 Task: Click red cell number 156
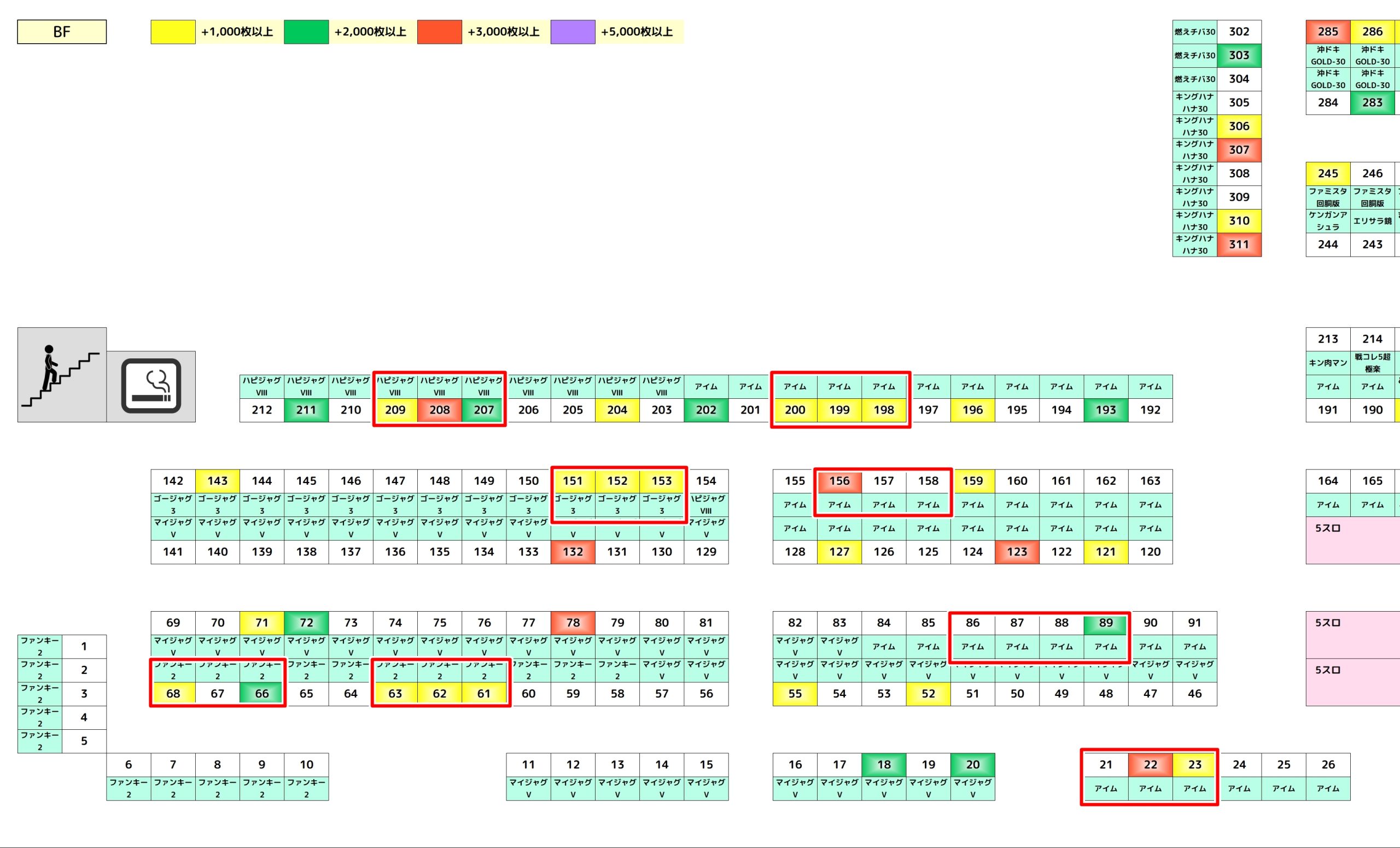click(x=839, y=481)
